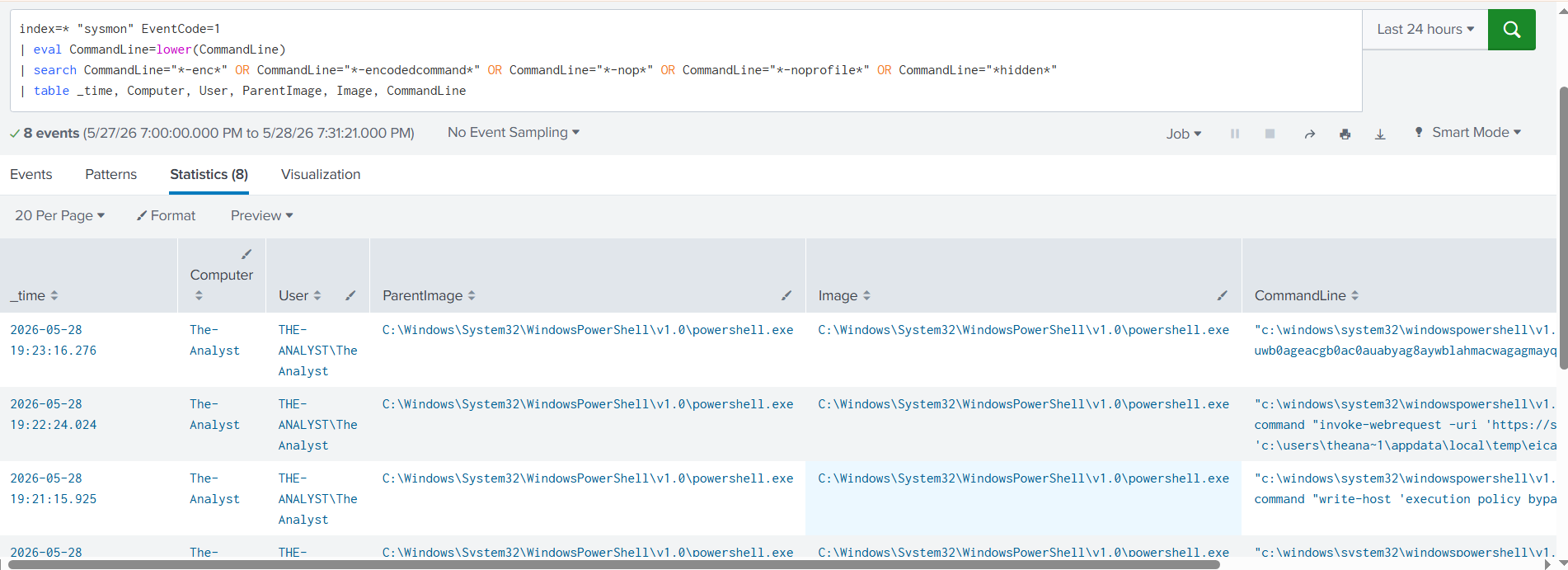Switch to the Patterns tab
This screenshot has height=570, width=1568.
(111, 174)
